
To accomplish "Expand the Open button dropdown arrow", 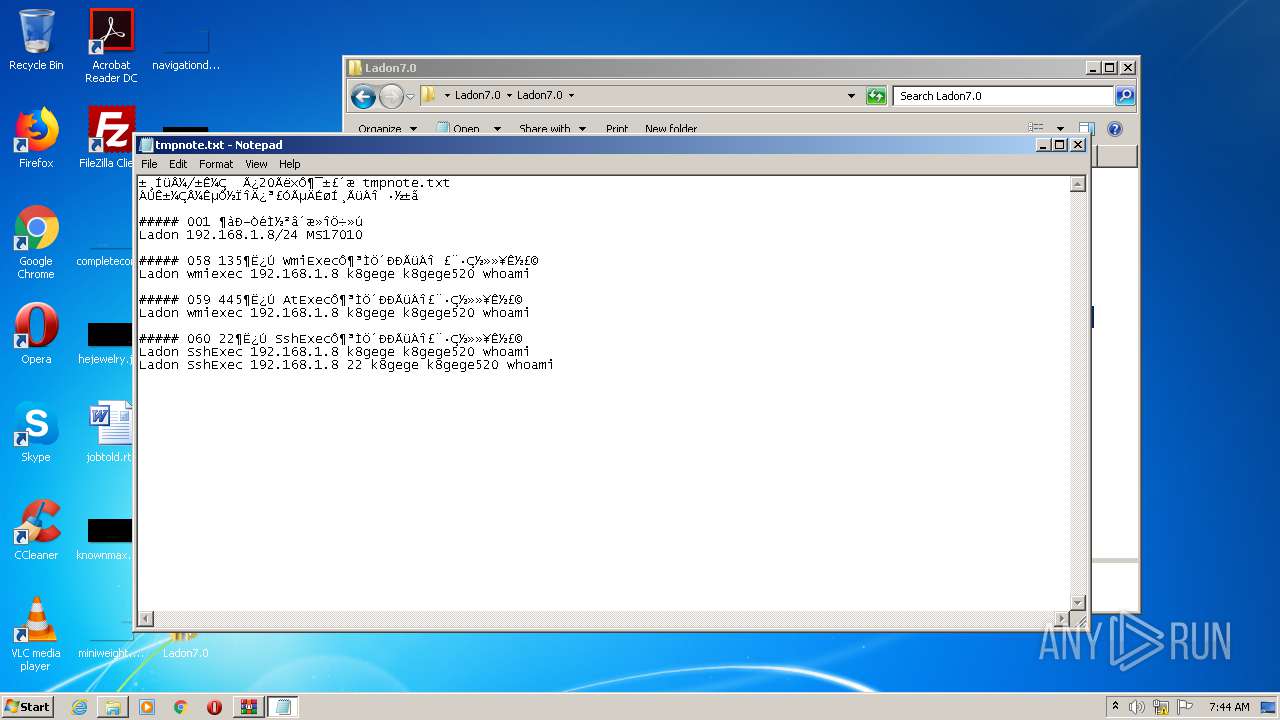I will click(497, 129).
